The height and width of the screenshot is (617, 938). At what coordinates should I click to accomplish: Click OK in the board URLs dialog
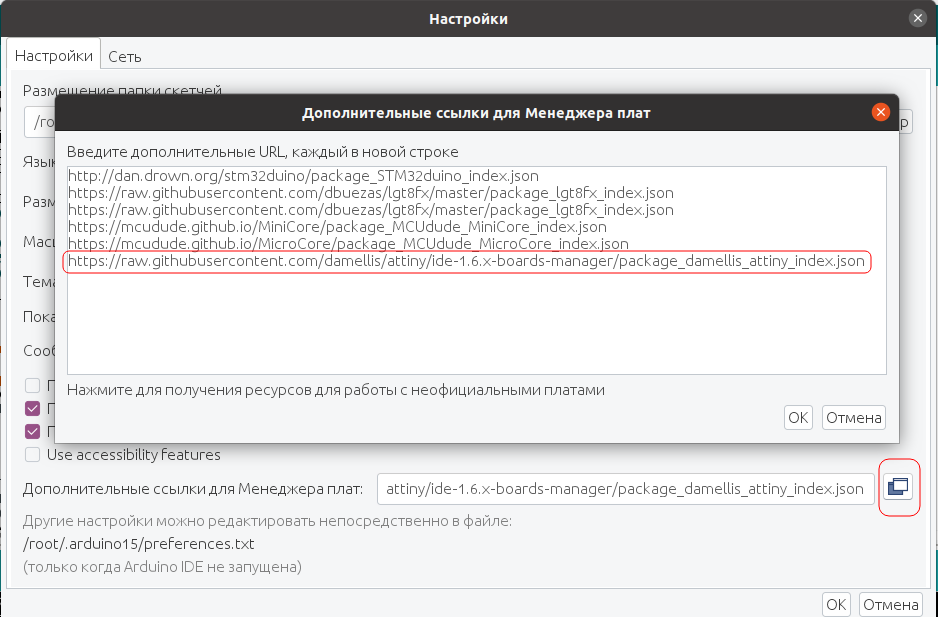coord(798,417)
